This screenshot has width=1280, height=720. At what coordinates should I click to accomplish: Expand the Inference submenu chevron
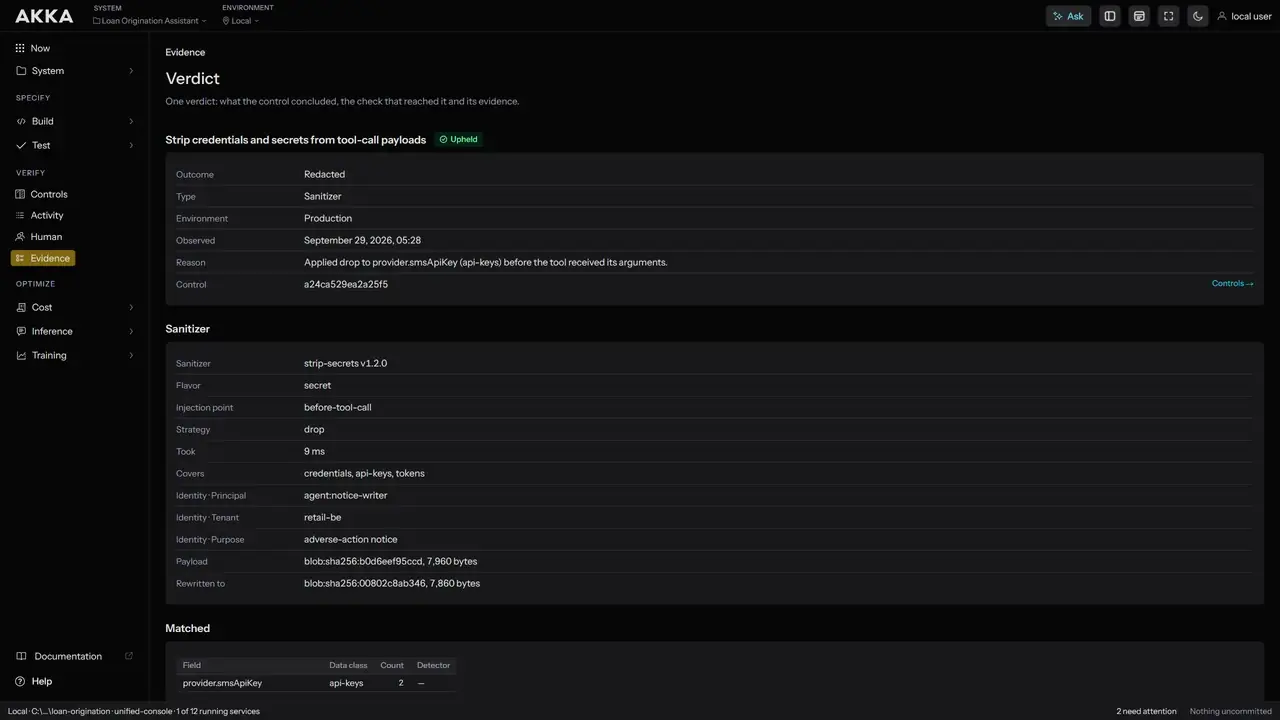click(x=131, y=331)
